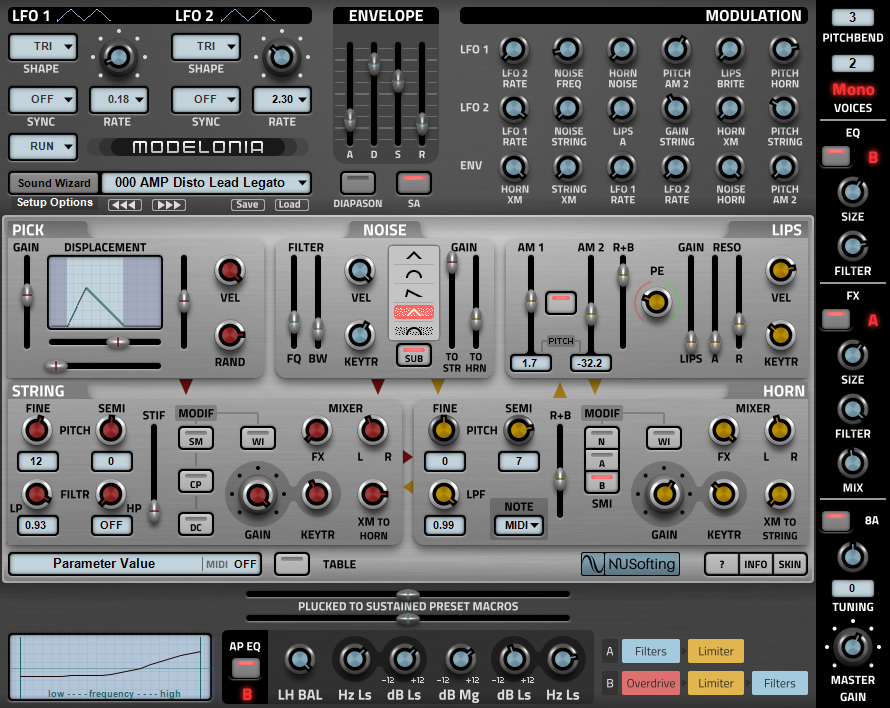Click the XM TO HORN knob
This screenshot has width=890, height=708.
373,495
